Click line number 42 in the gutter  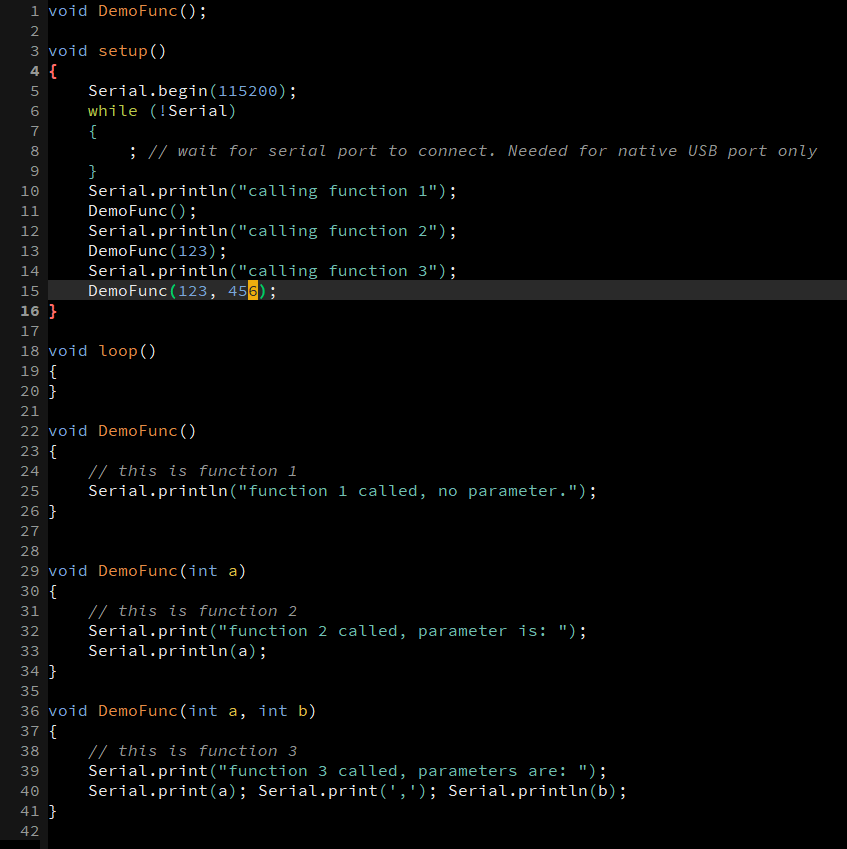coord(30,832)
